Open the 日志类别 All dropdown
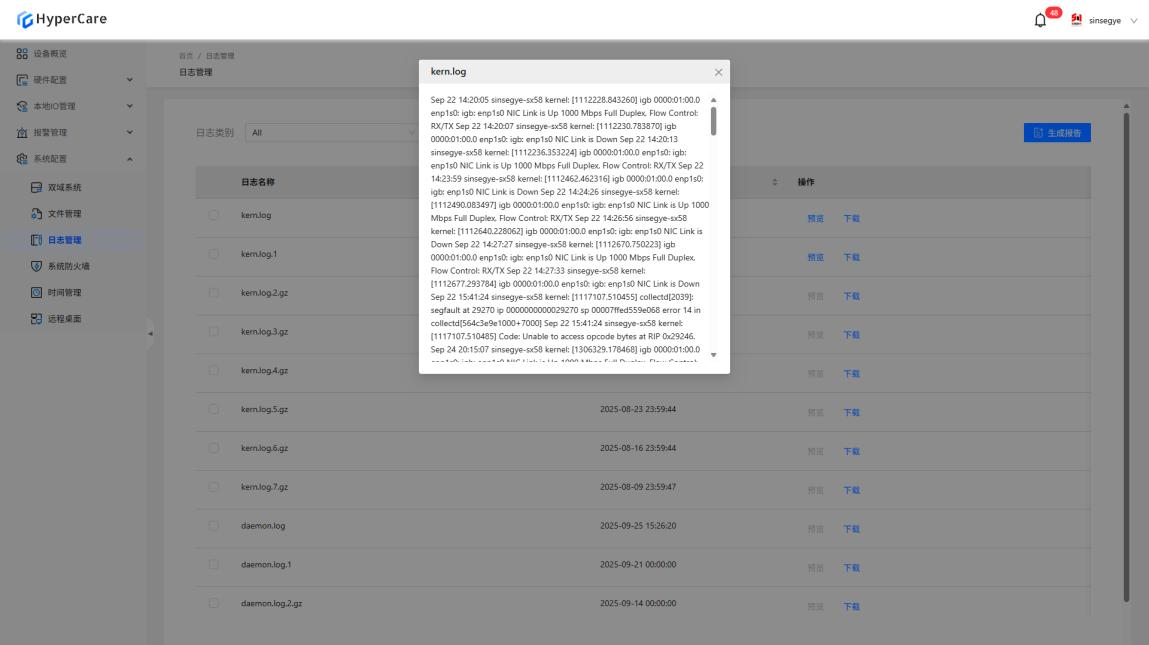 331,133
